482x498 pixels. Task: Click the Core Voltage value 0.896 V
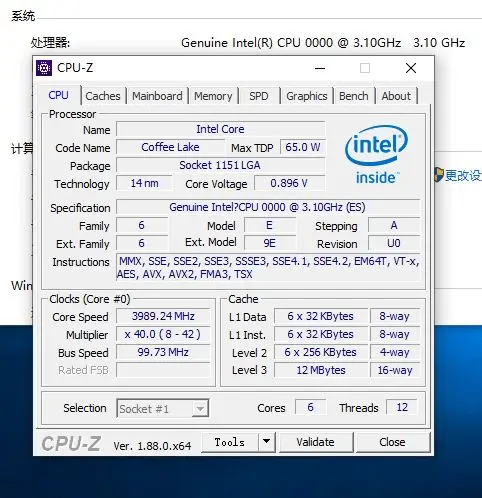[x=289, y=183]
